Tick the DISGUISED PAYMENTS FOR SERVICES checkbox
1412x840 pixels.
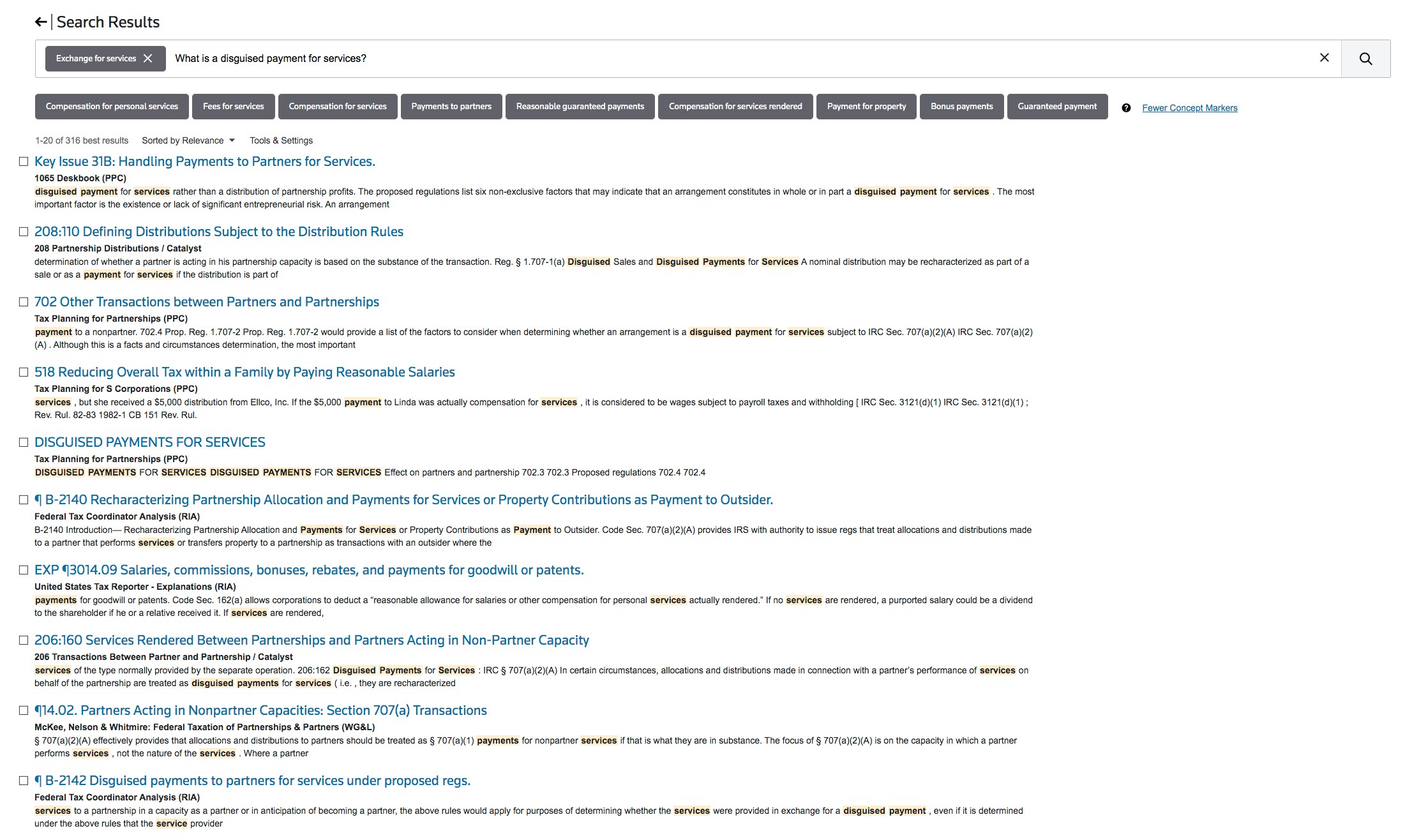click(24, 442)
